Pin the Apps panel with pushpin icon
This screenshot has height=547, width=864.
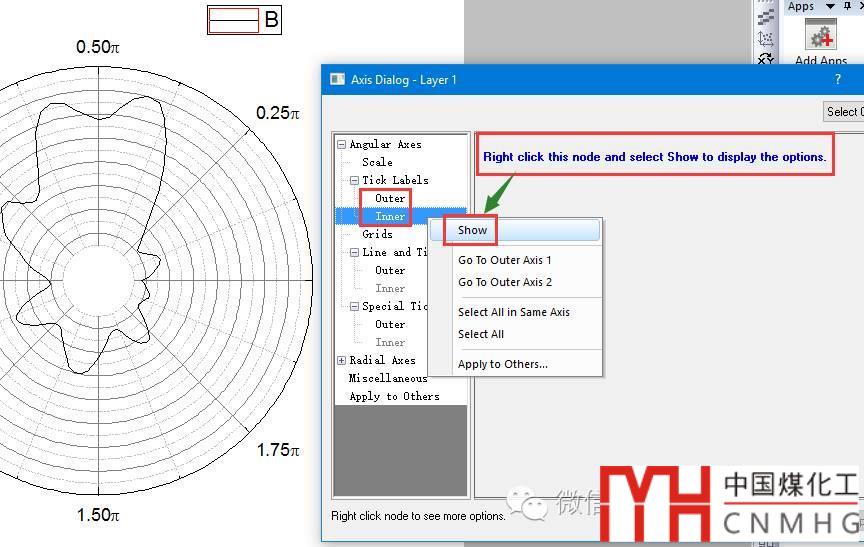pos(847,6)
